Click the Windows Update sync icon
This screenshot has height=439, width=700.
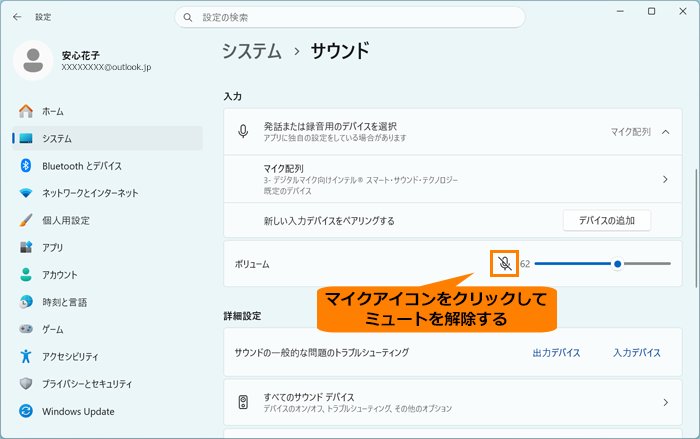[x=26, y=411]
